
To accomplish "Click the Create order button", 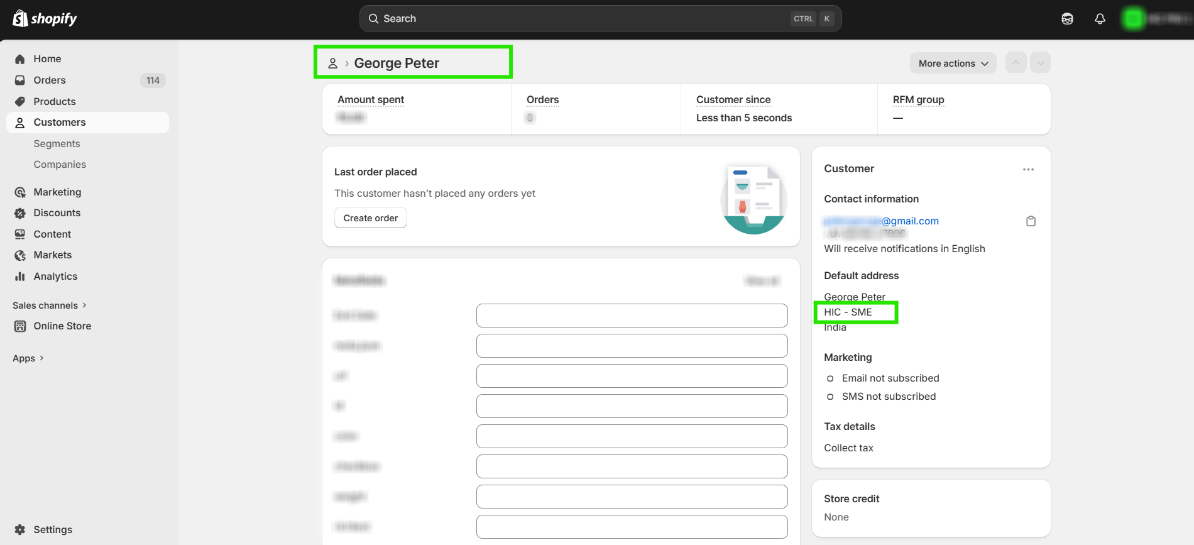I will click(370, 218).
